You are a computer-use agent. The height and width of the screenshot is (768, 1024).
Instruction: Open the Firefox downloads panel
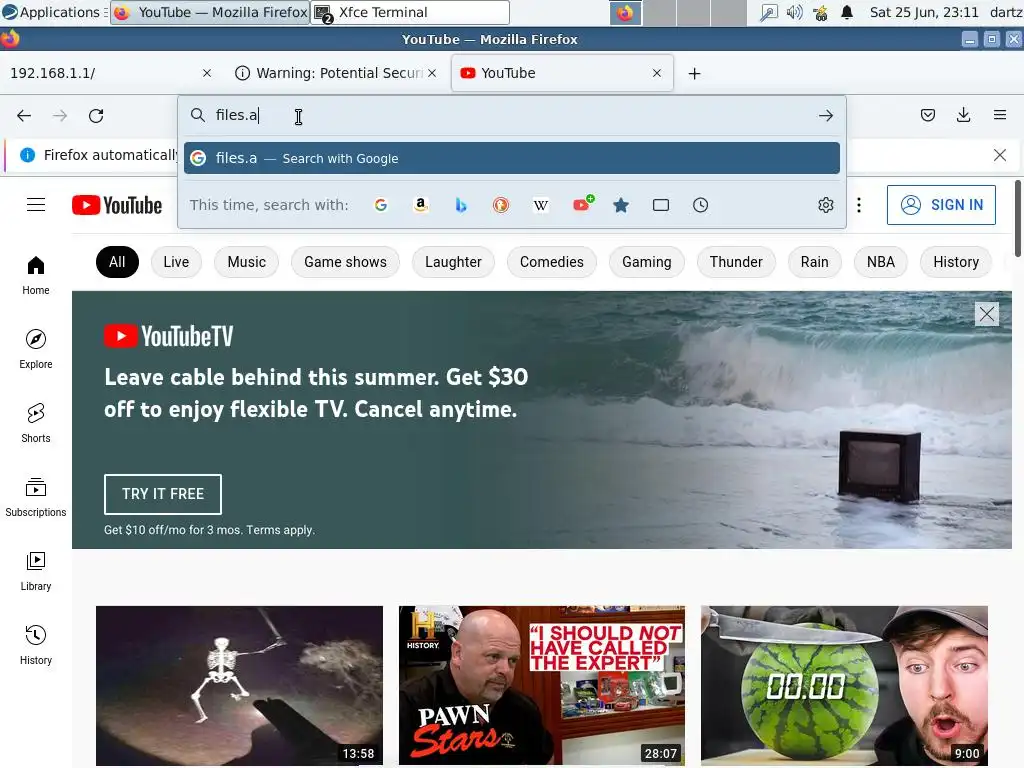click(963, 116)
